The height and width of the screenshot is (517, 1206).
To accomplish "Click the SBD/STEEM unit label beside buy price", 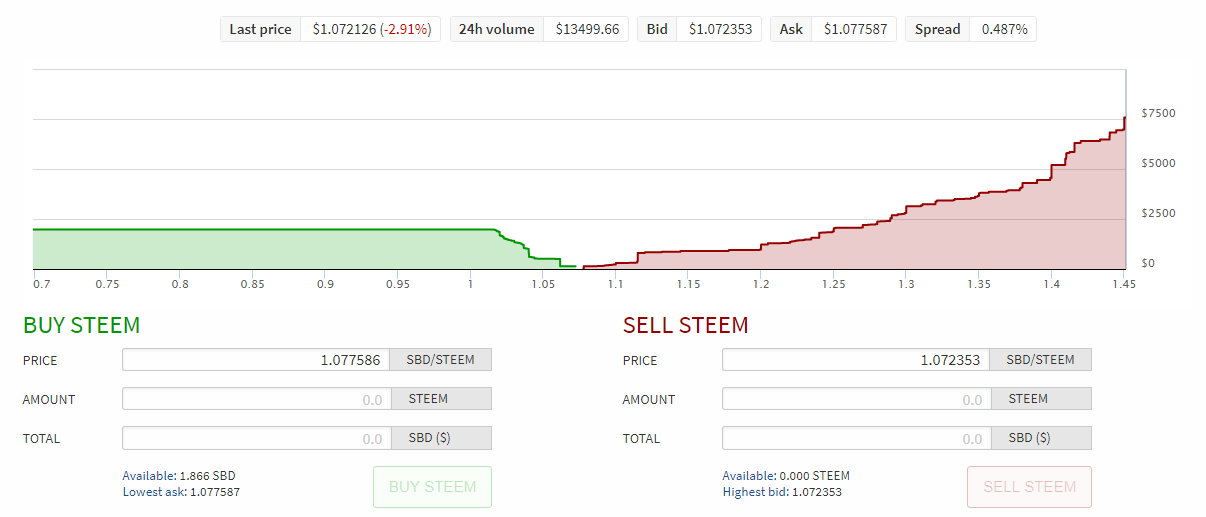I will (441, 360).
